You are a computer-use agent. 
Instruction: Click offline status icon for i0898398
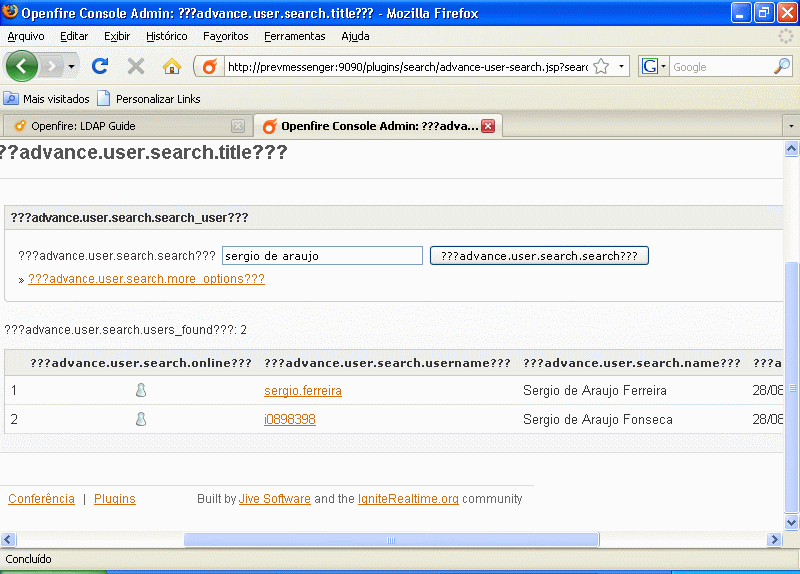point(141,420)
